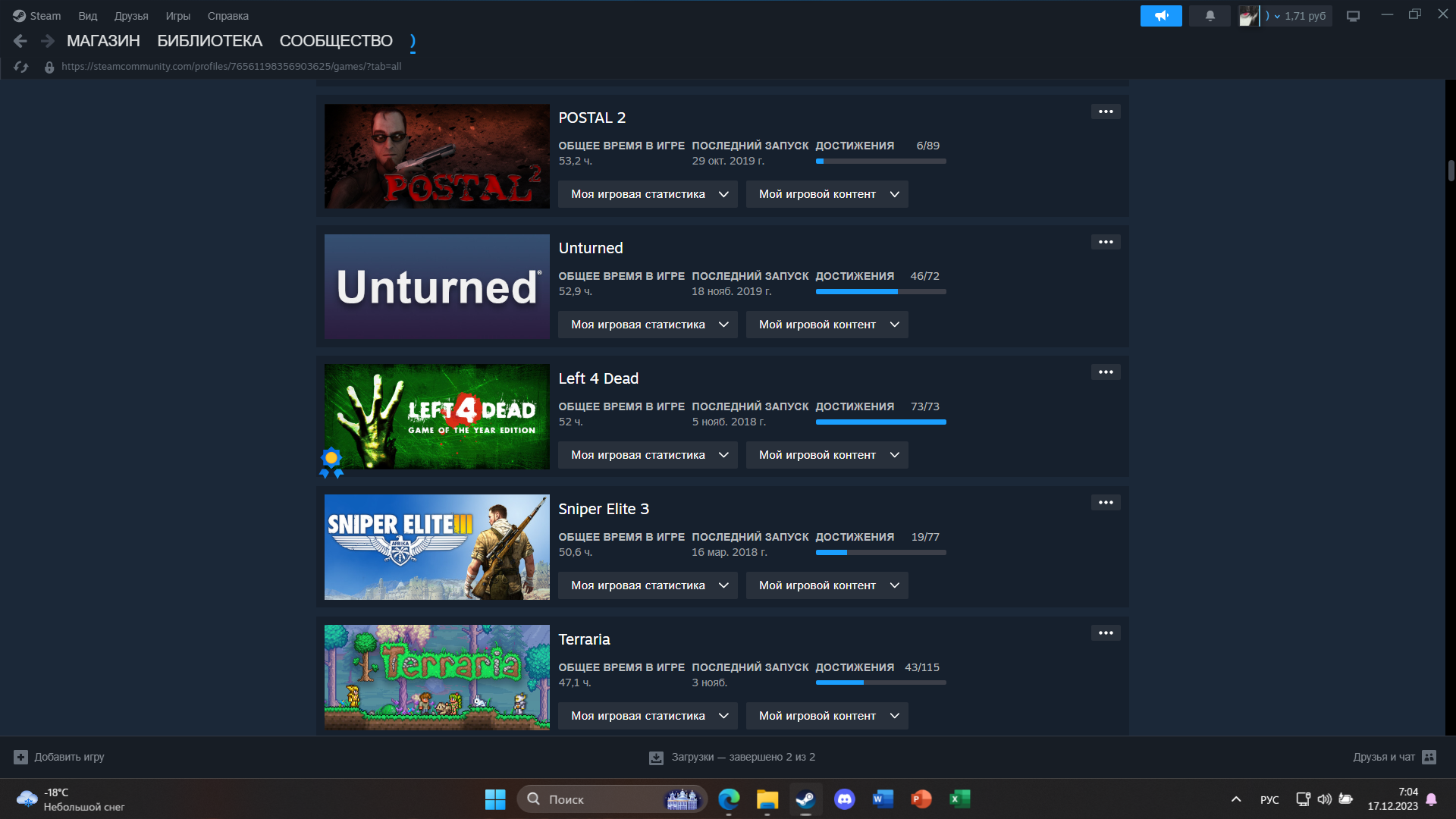Open Microsoft Edge from the taskbar
Viewport: 1456px width, 819px height.
[729, 799]
